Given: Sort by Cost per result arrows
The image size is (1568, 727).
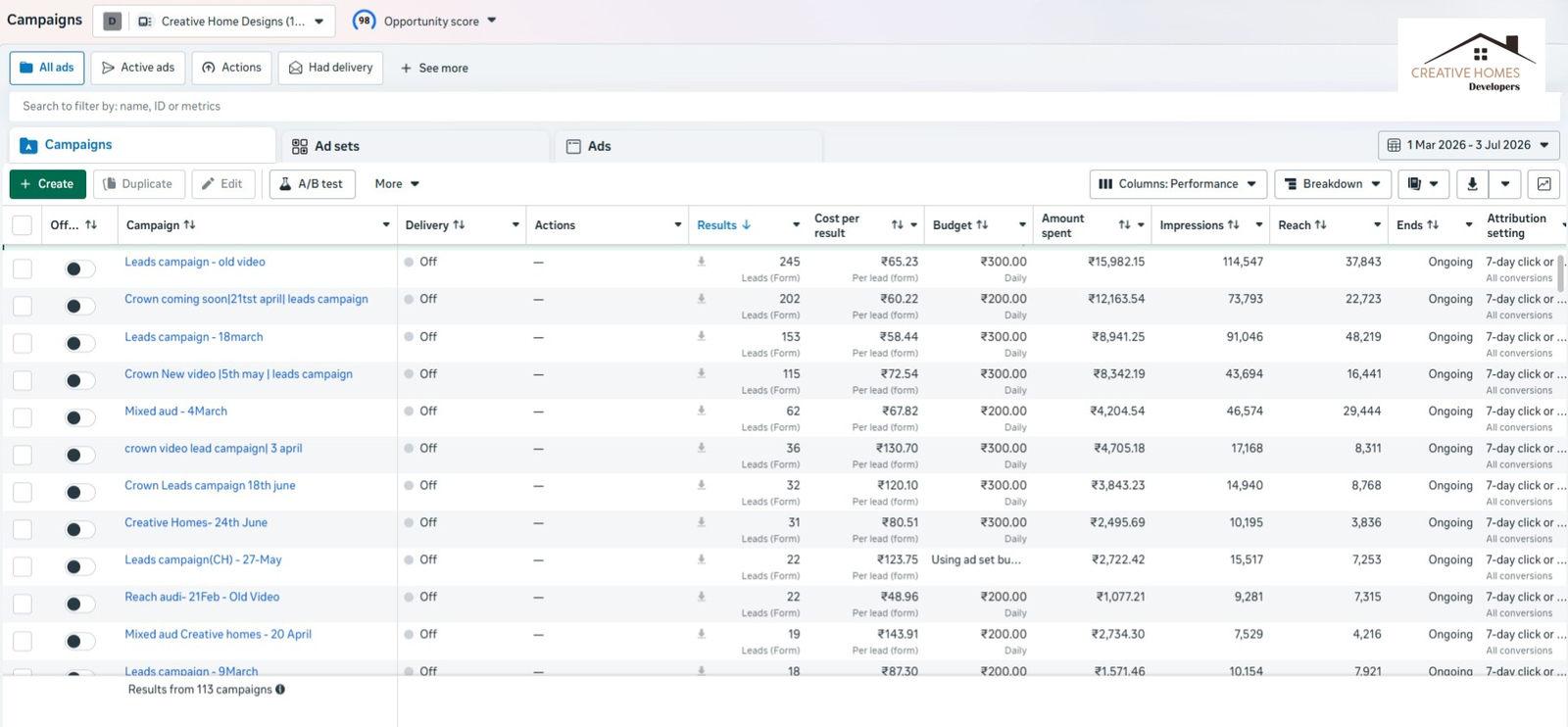Looking at the screenshot, I should pos(897,225).
